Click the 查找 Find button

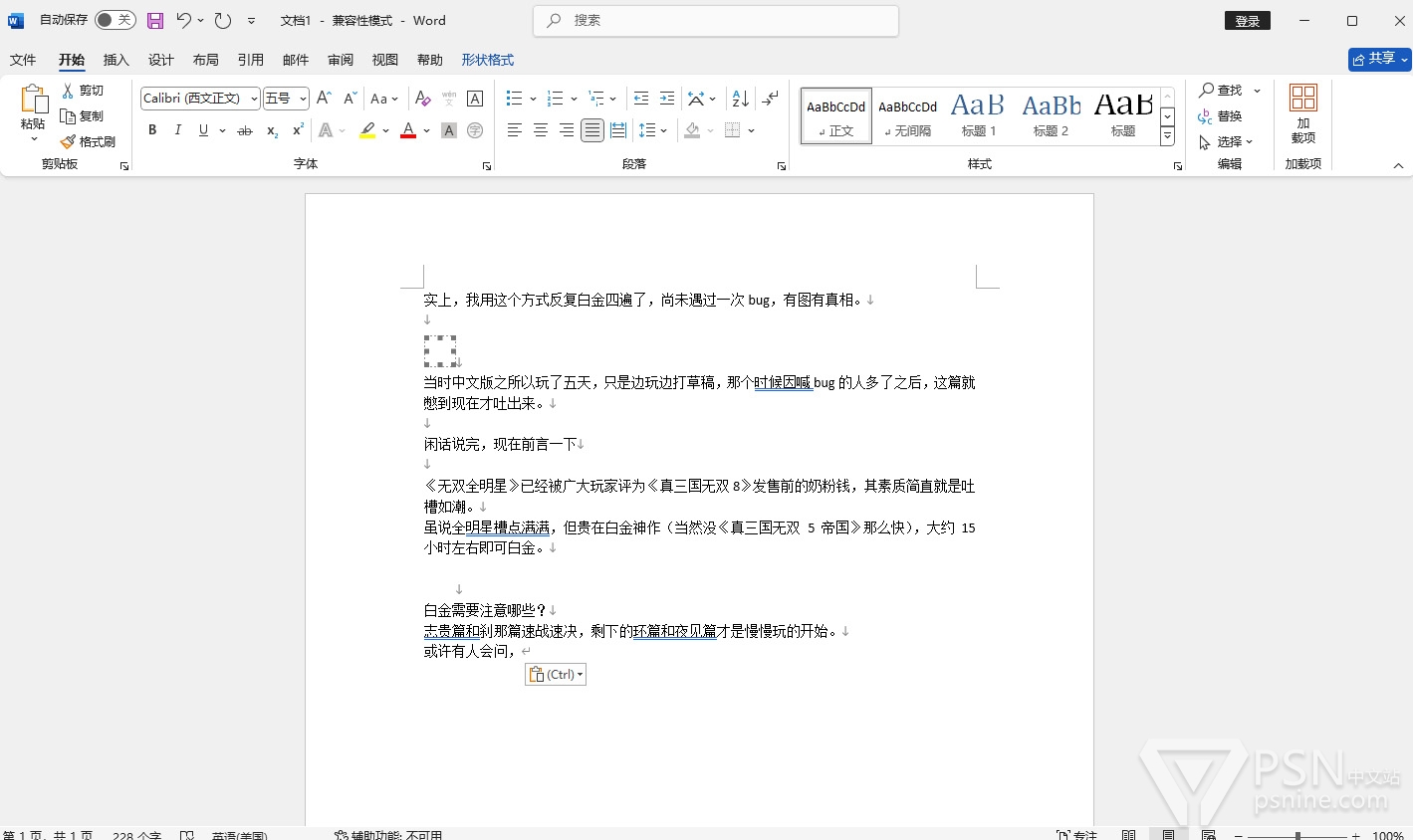(1221, 91)
